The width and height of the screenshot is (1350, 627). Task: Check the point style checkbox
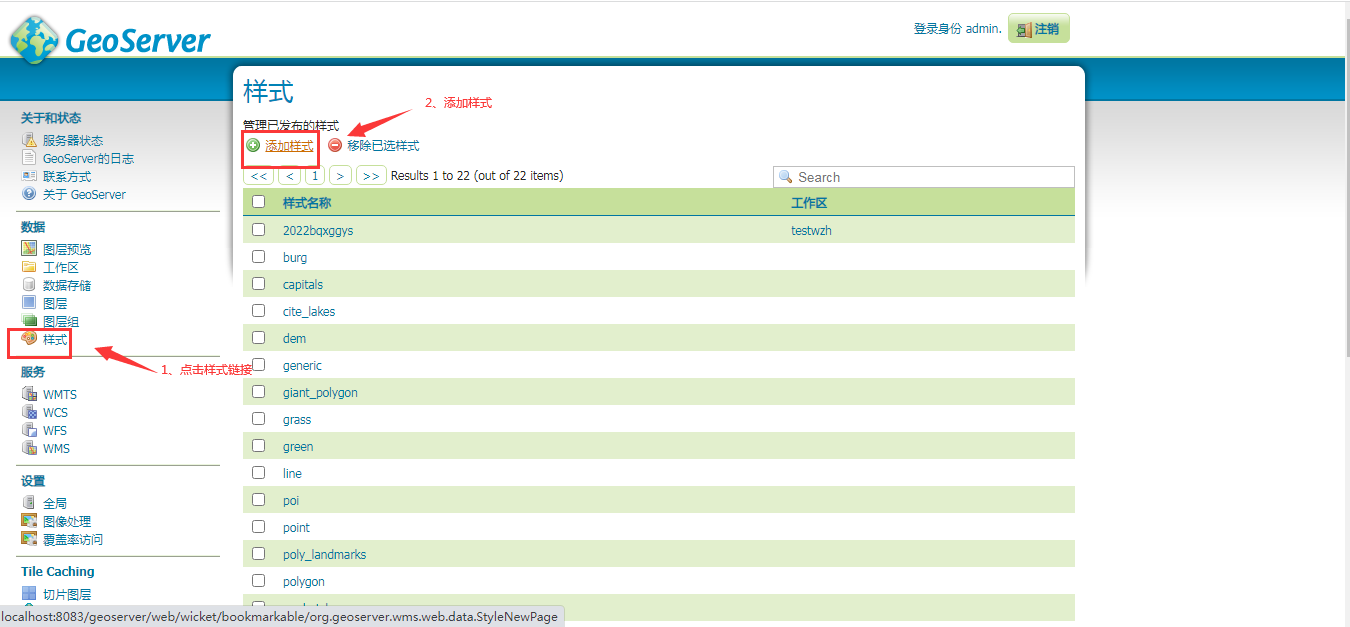click(x=259, y=527)
